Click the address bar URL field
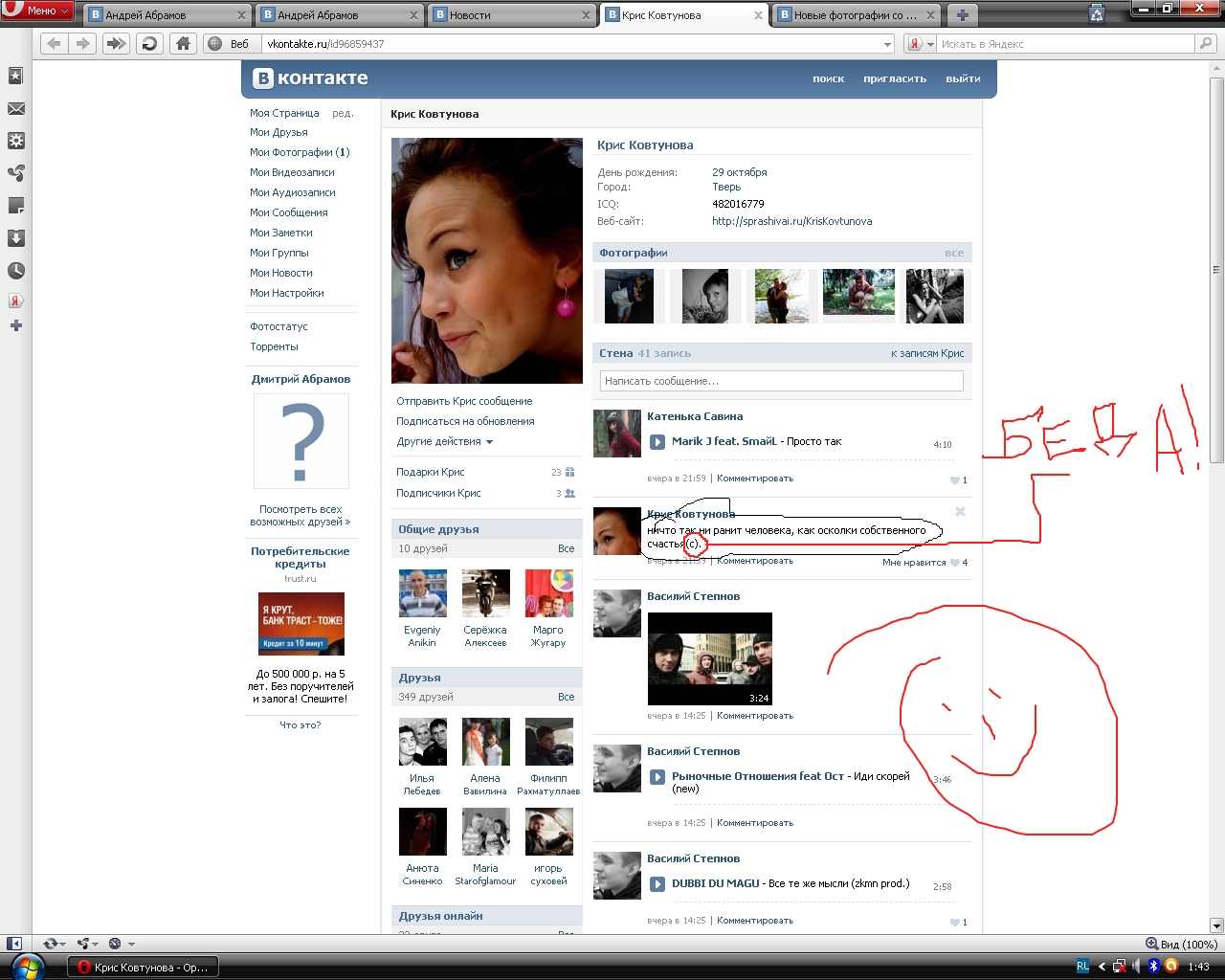The width and height of the screenshot is (1225, 980). click(570, 44)
